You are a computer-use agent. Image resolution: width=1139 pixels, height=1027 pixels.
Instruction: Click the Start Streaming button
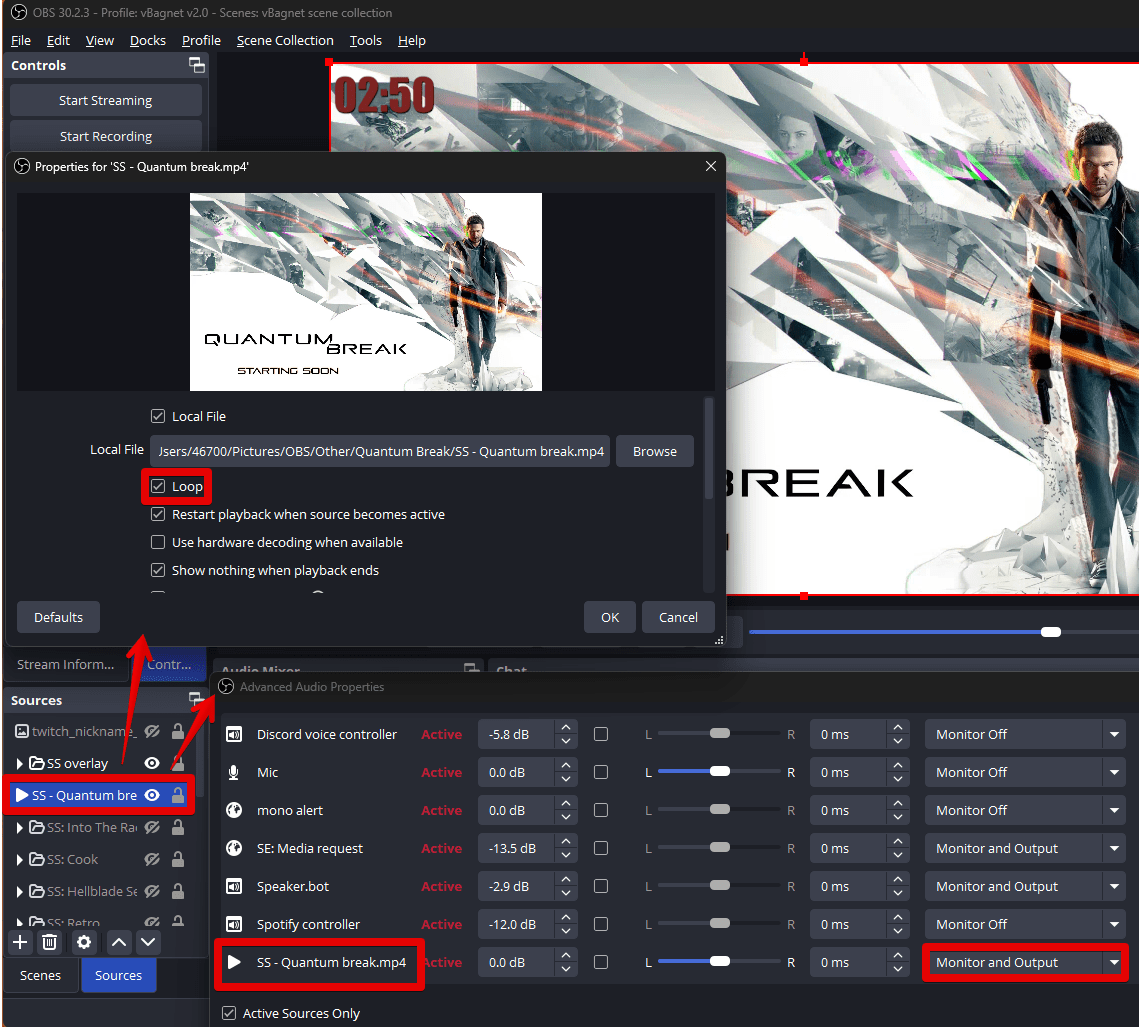tap(106, 100)
